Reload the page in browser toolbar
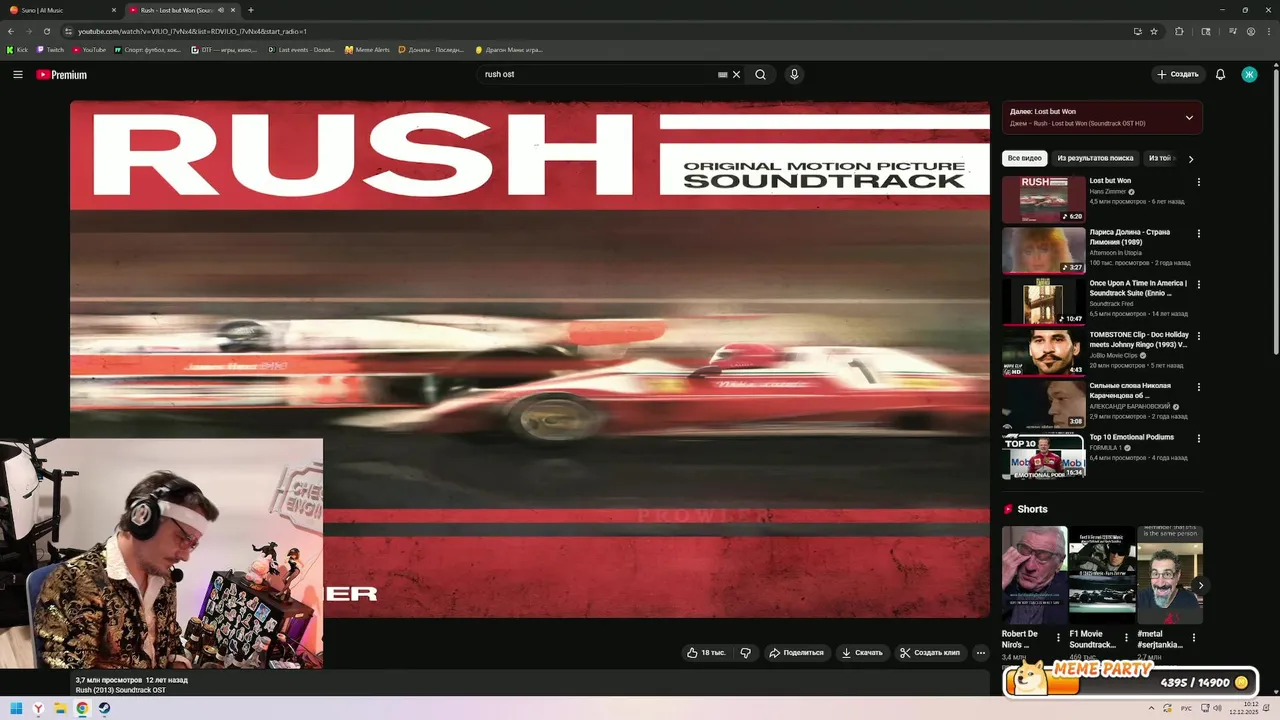1280x720 pixels. click(x=46, y=31)
